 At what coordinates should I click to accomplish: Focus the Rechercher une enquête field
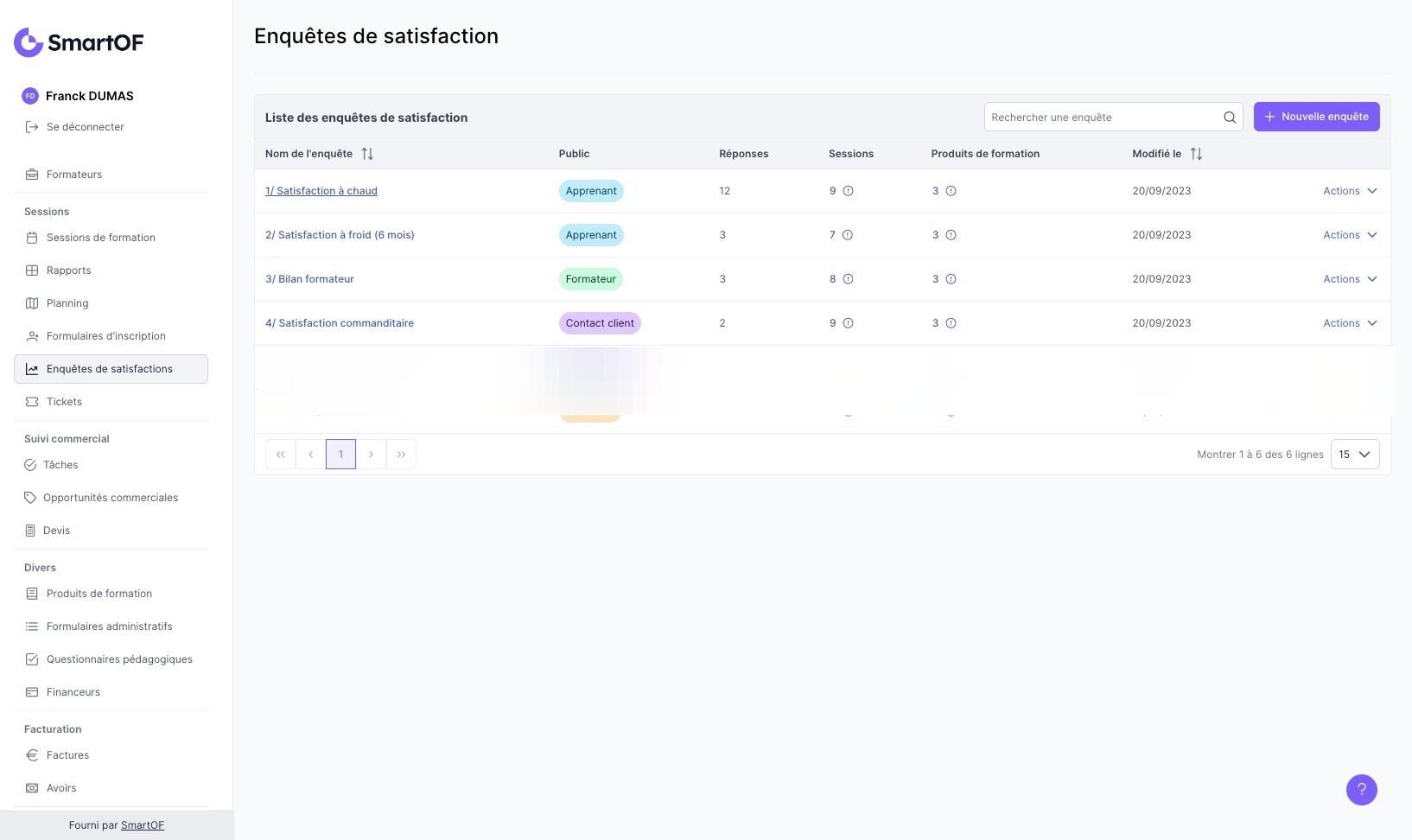click(1102, 118)
